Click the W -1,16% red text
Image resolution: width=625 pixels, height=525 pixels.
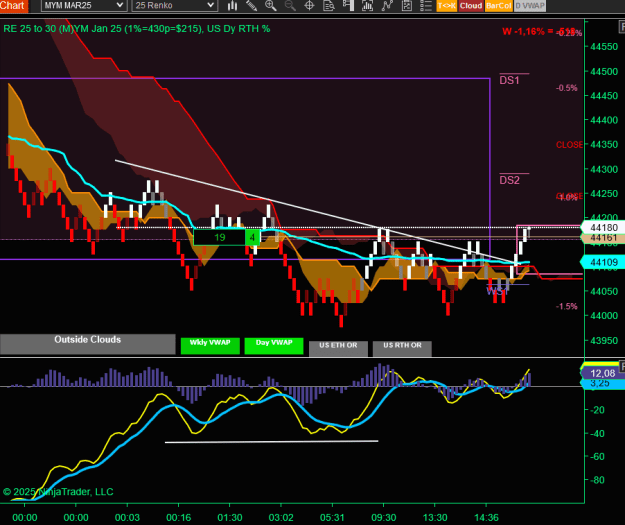point(523,31)
